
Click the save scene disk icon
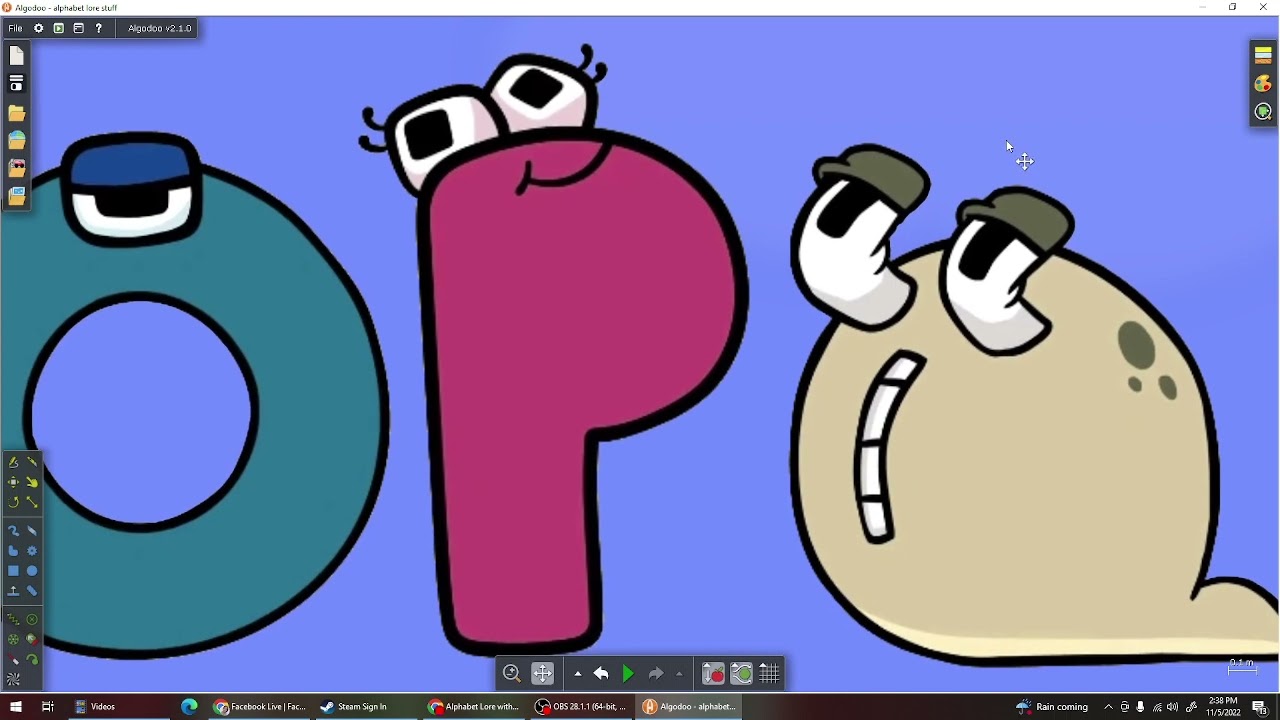pos(16,84)
